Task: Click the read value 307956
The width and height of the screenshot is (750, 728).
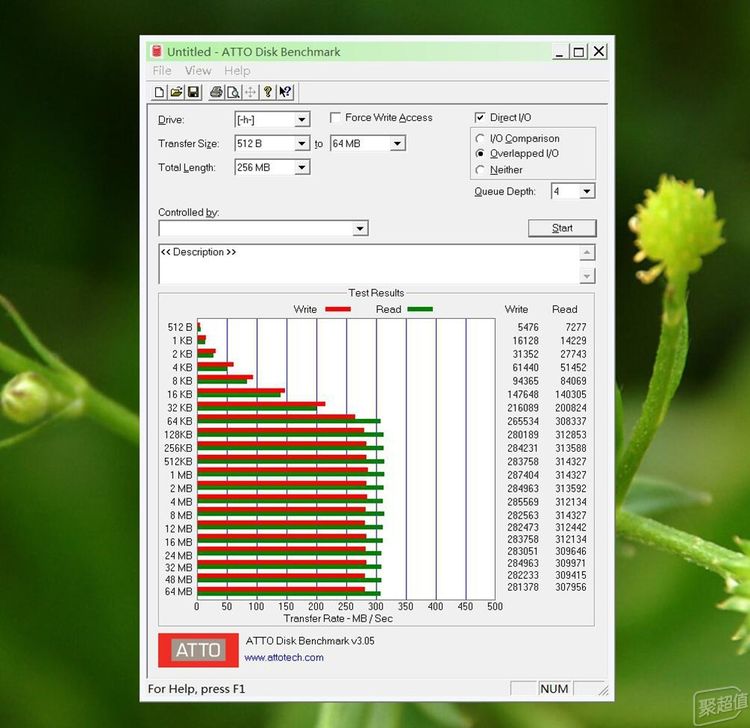Action: 571,587
